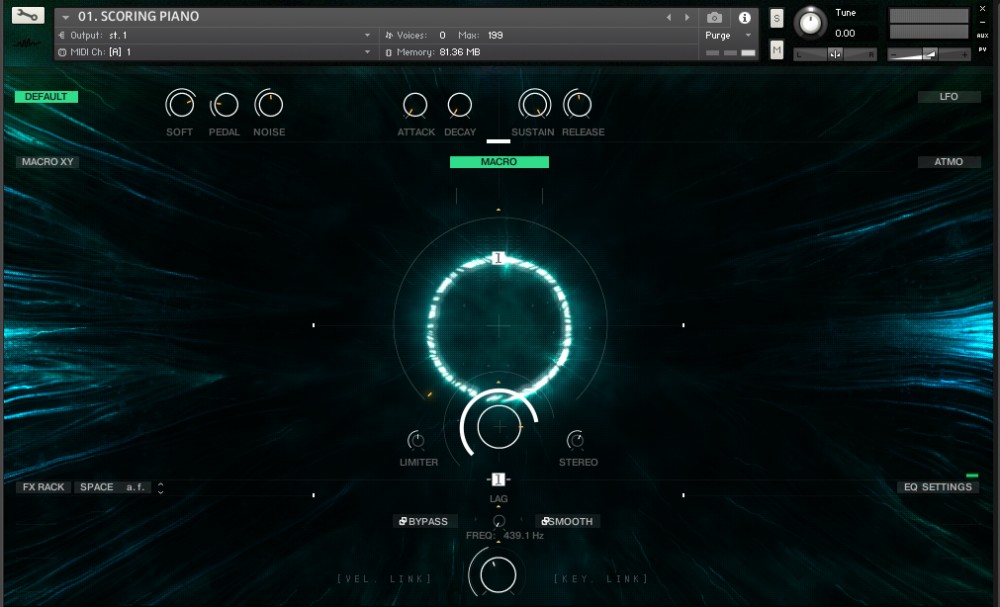Reset pan with the center pan icon
This screenshot has height=607, width=1000.
835,53
